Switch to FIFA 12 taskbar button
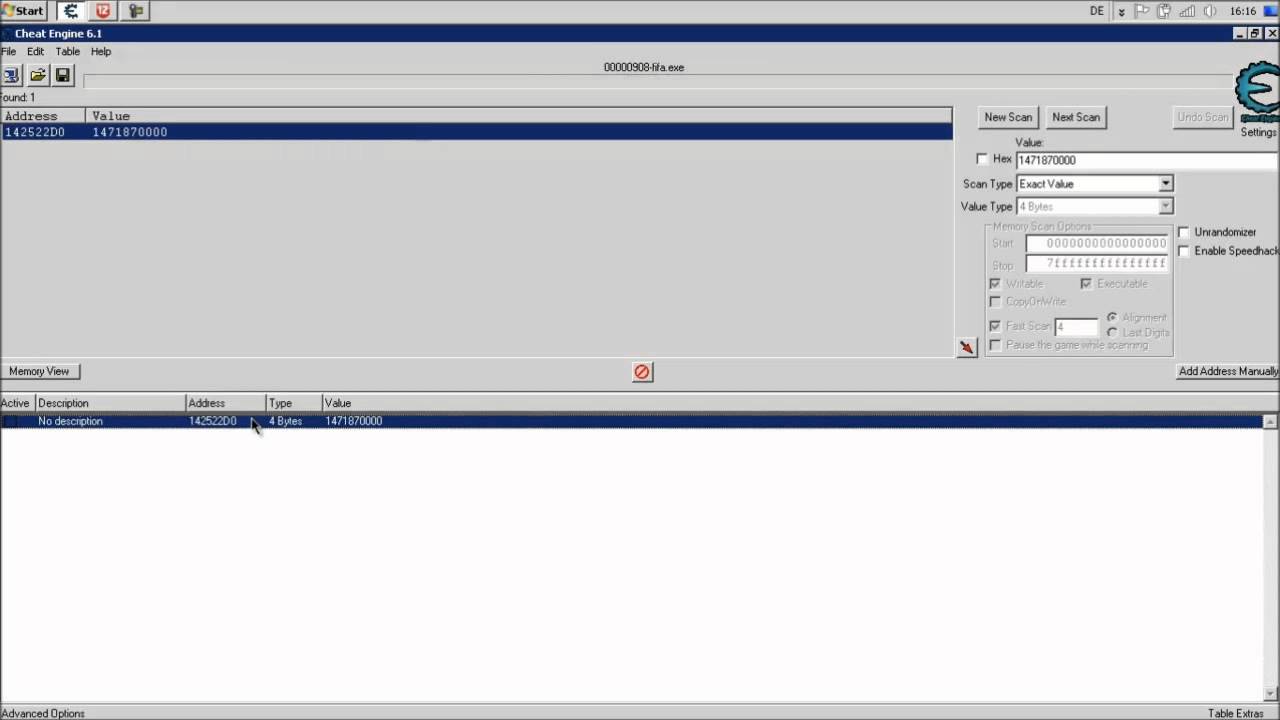The height and width of the screenshot is (720, 1280). tap(103, 11)
